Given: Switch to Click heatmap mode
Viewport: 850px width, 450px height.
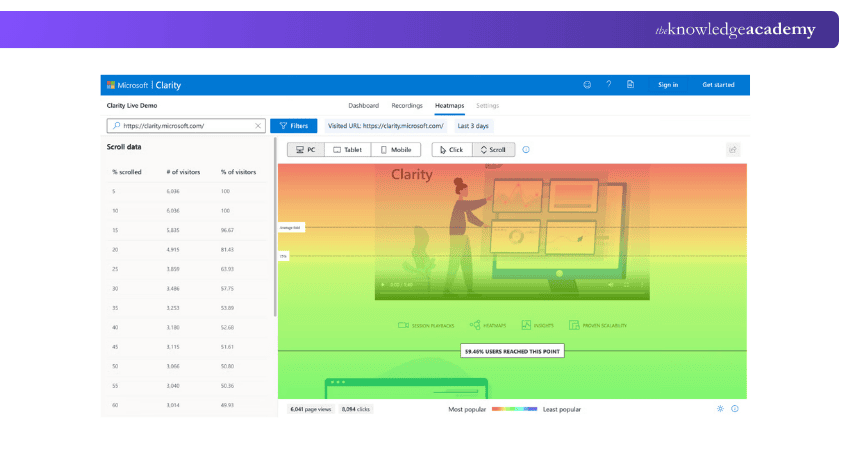Looking at the screenshot, I should click(452, 150).
